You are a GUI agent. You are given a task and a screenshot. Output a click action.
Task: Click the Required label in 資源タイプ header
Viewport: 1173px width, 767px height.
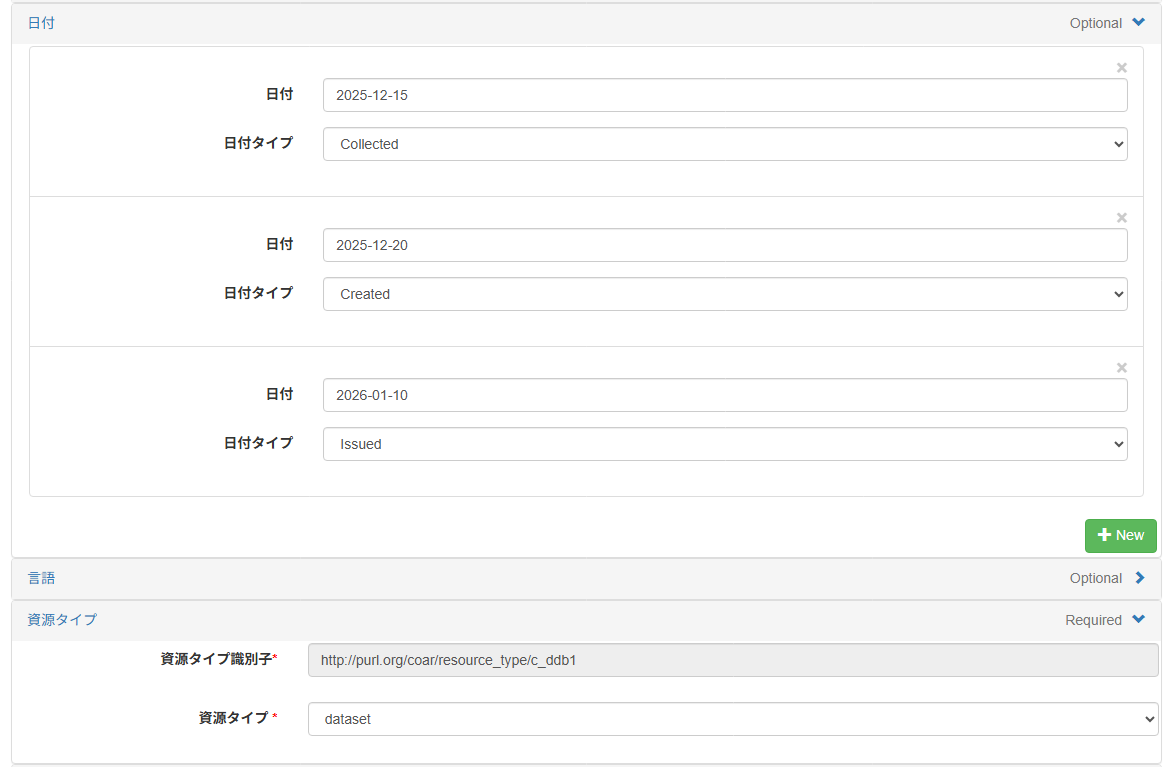1093,620
